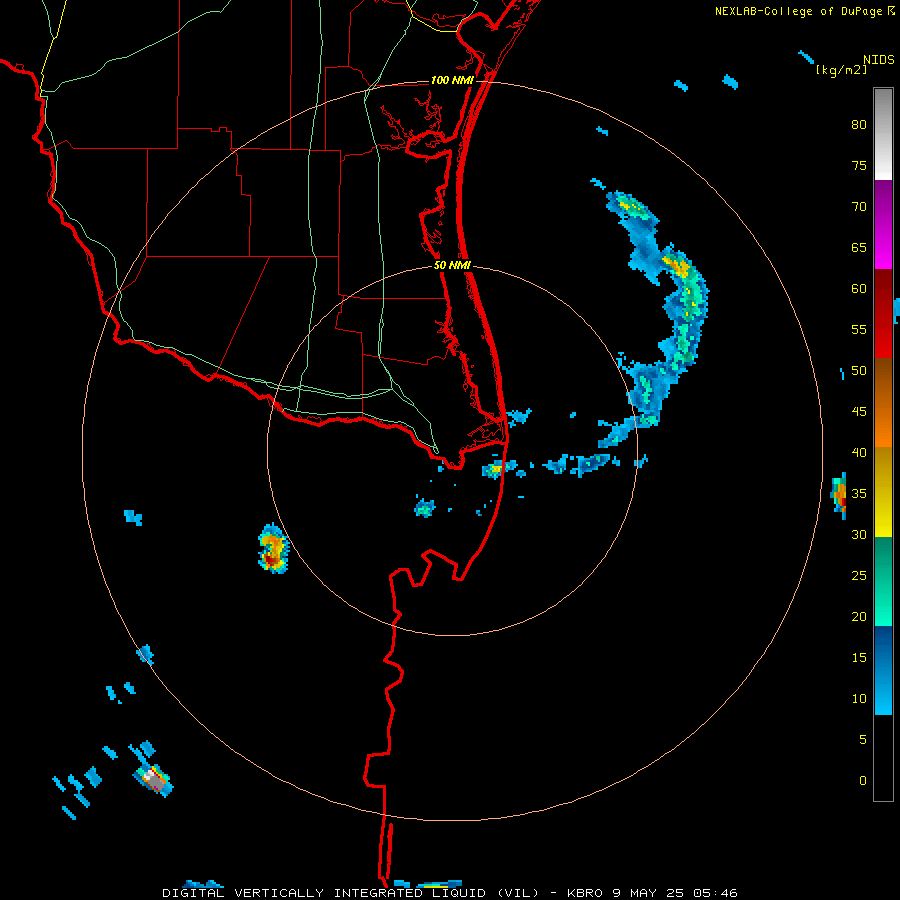Click the DIGITAL VERTICALLY INTEGRATED LIQUID (VIL) caption

[350, 893]
